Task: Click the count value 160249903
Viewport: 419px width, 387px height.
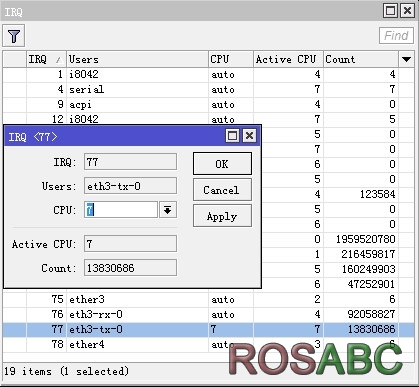Action: (x=368, y=269)
